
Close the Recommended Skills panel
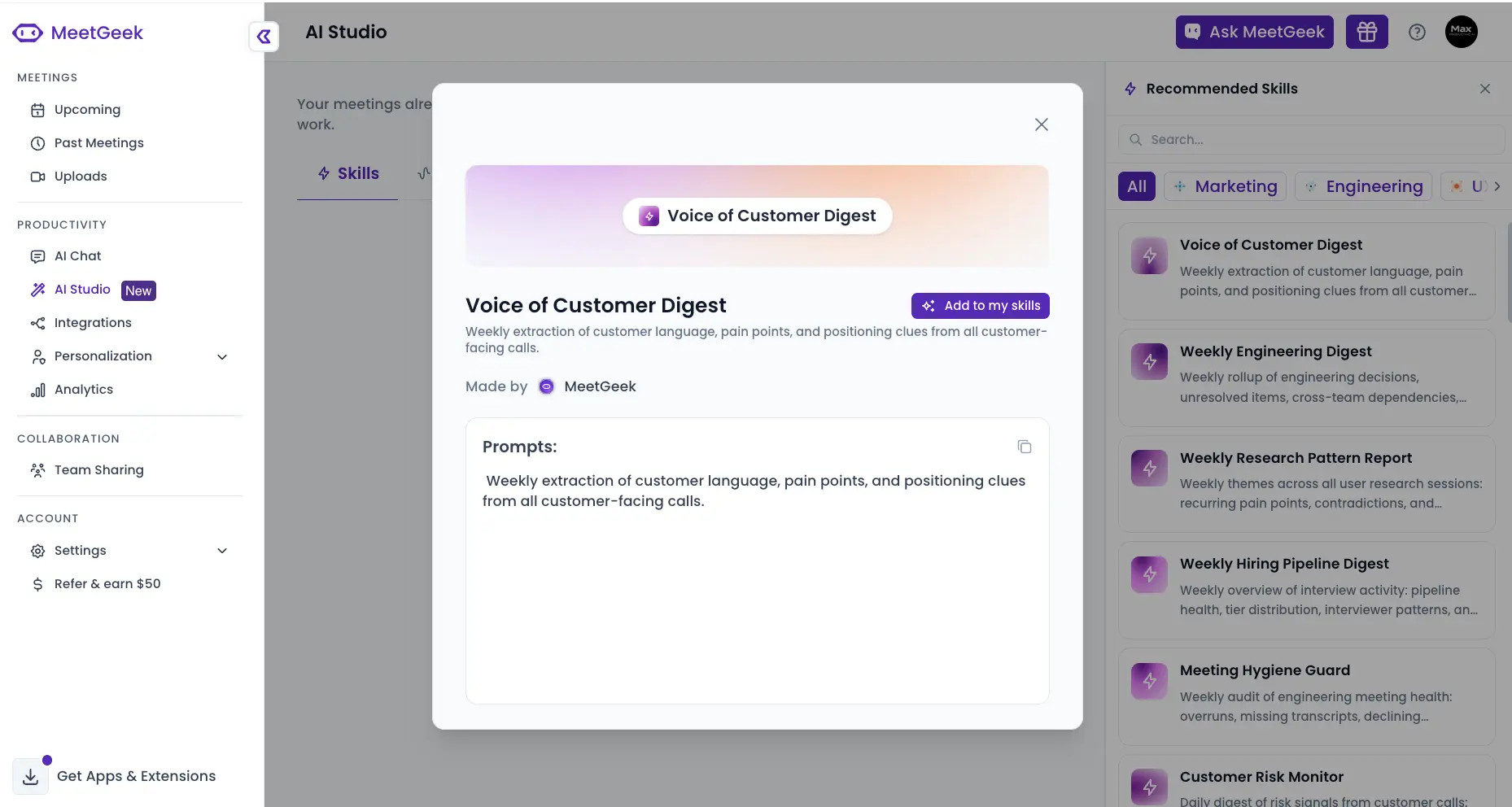pos(1484,89)
